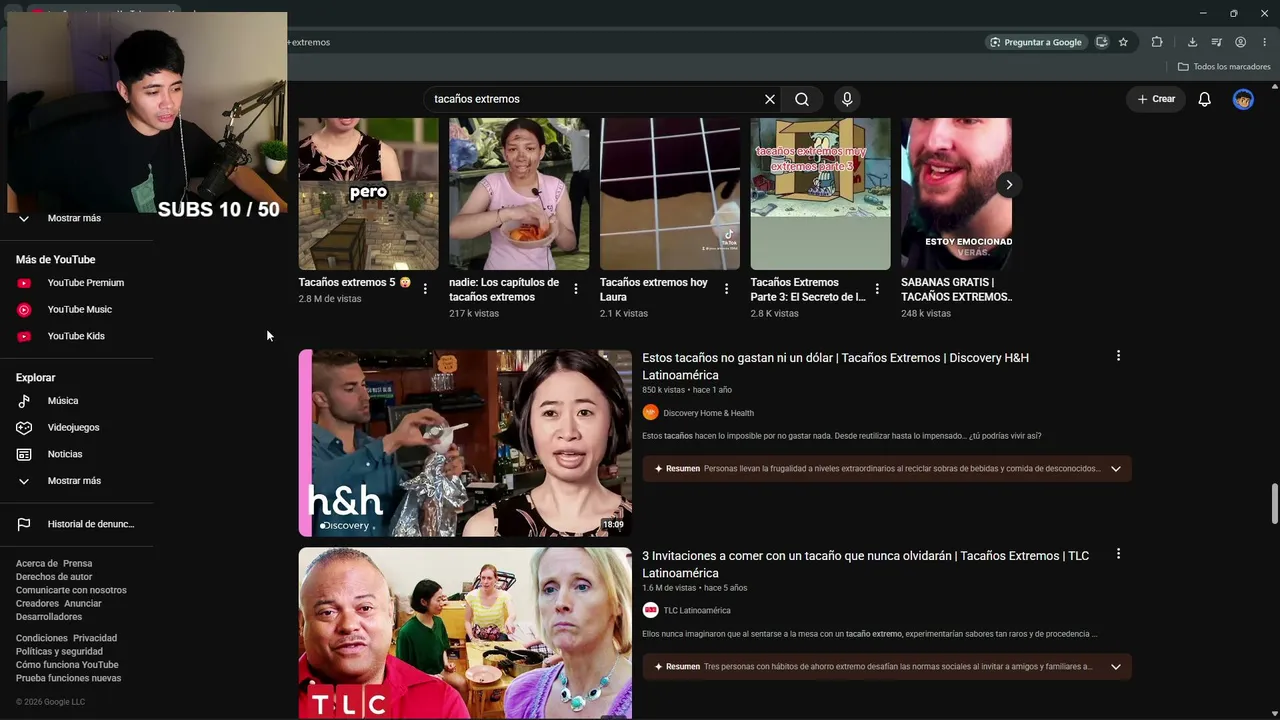Bookmark this page with the star icon

point(1124,42)
